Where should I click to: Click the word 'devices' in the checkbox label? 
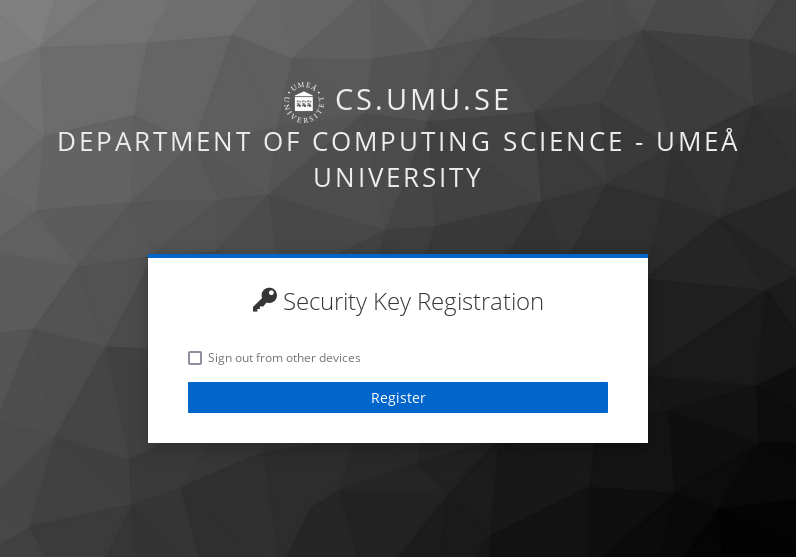click(x=339, y=358)
